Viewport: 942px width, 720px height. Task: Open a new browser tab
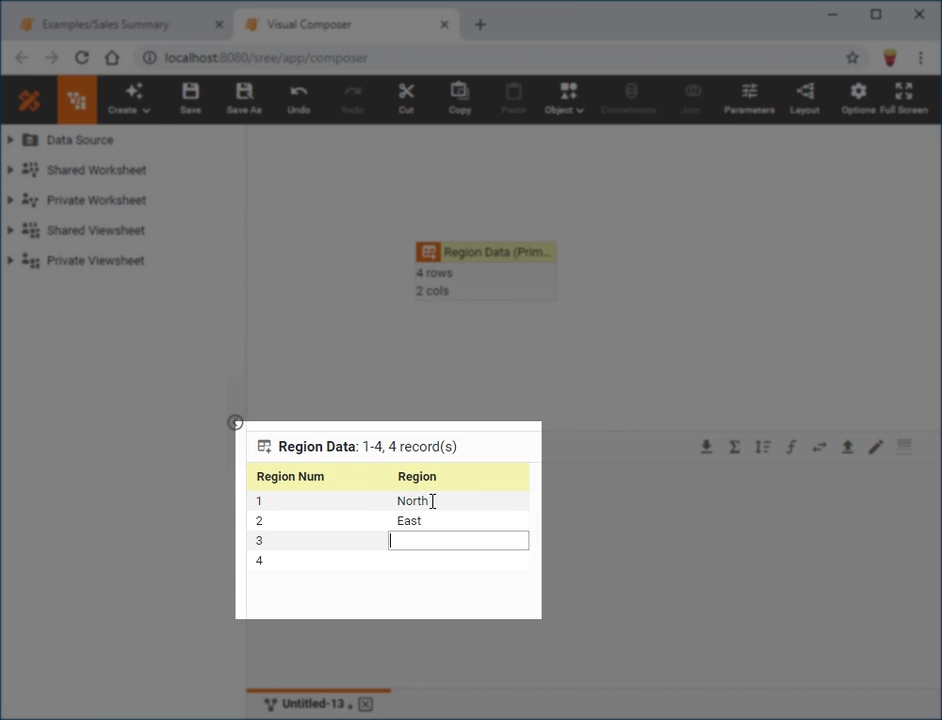pyautogui.click(x=480, y=25)
